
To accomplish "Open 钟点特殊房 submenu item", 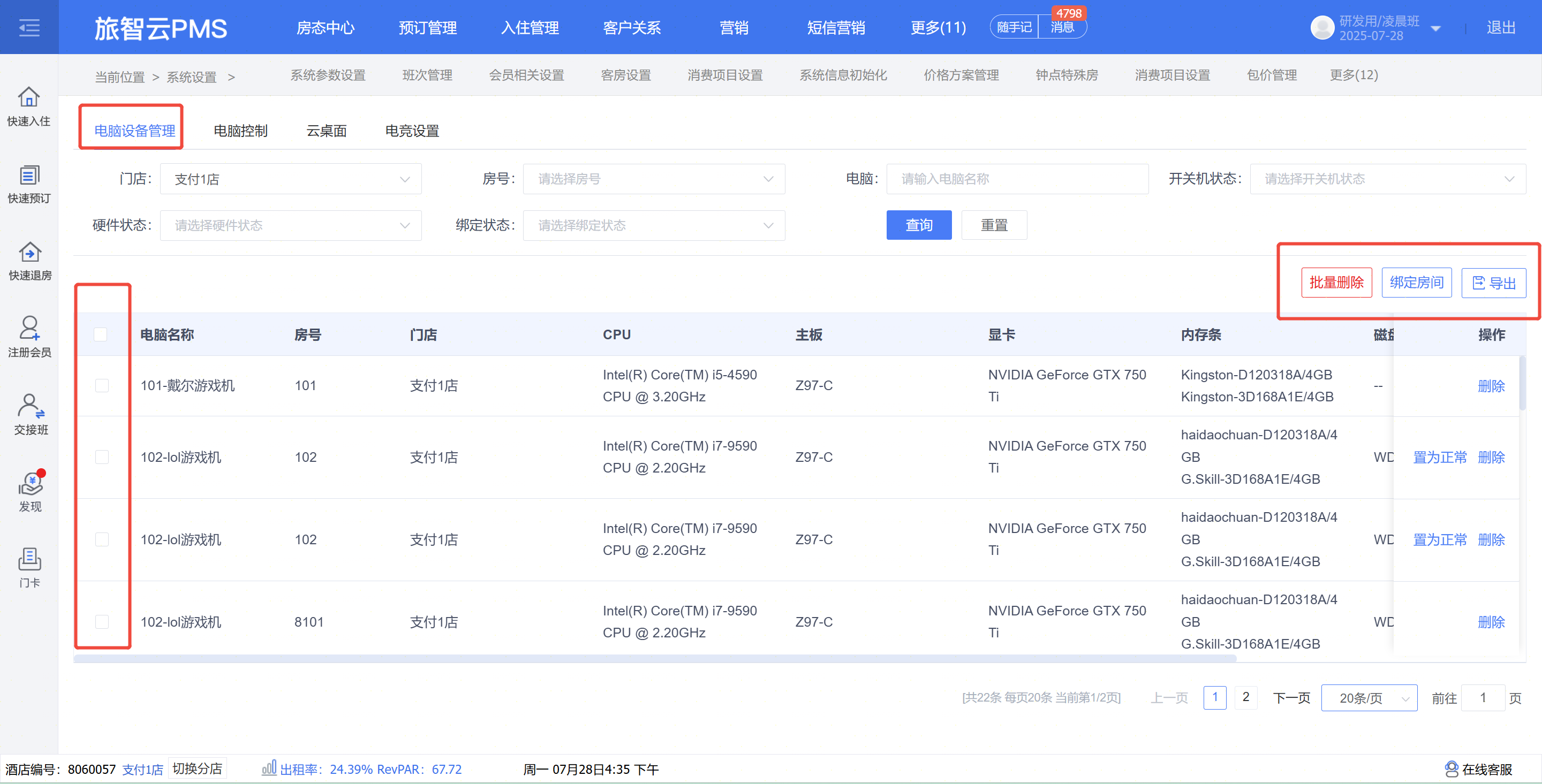I will [x=1067, y=75].
